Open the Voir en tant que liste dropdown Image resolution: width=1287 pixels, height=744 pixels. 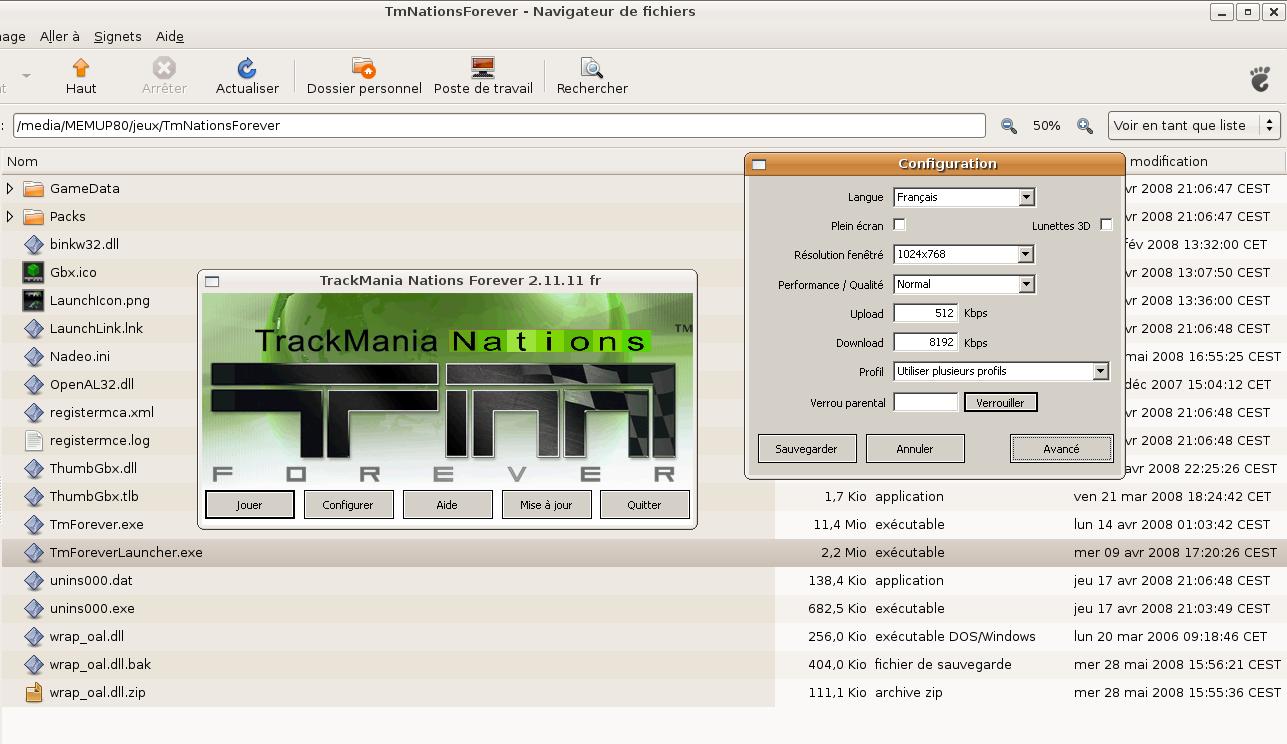tap(1194, 125)
